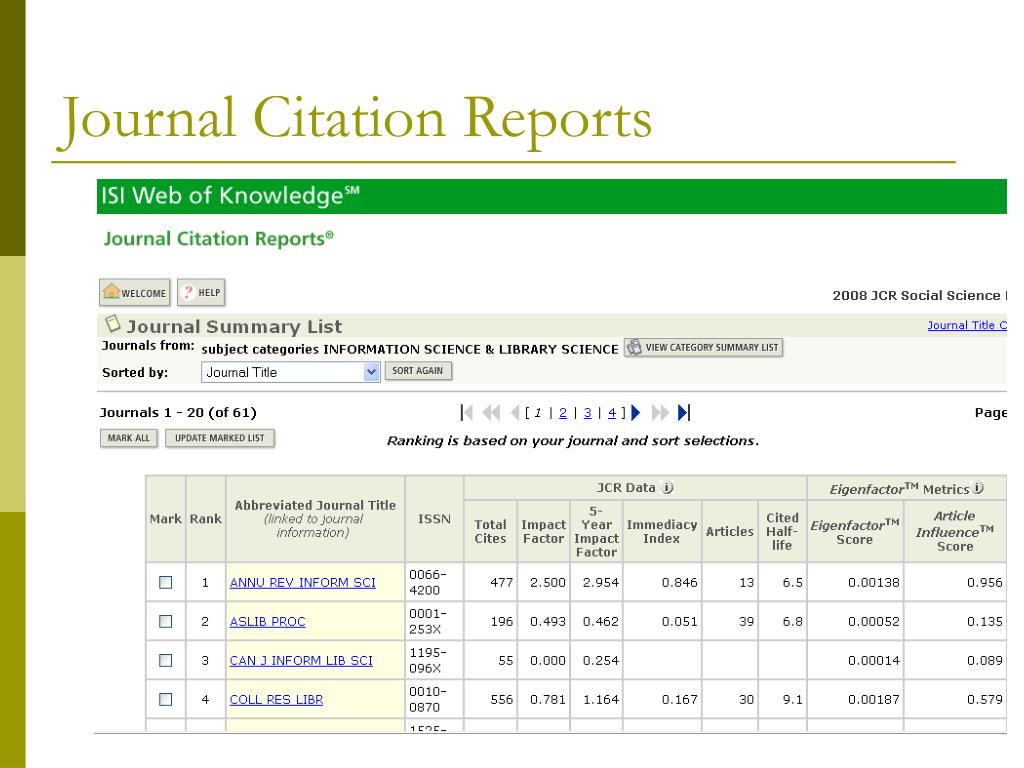Open the COLL RES LIBR journal link
The width and height of the screenshot is (1024, 768).
click(276, 700)
